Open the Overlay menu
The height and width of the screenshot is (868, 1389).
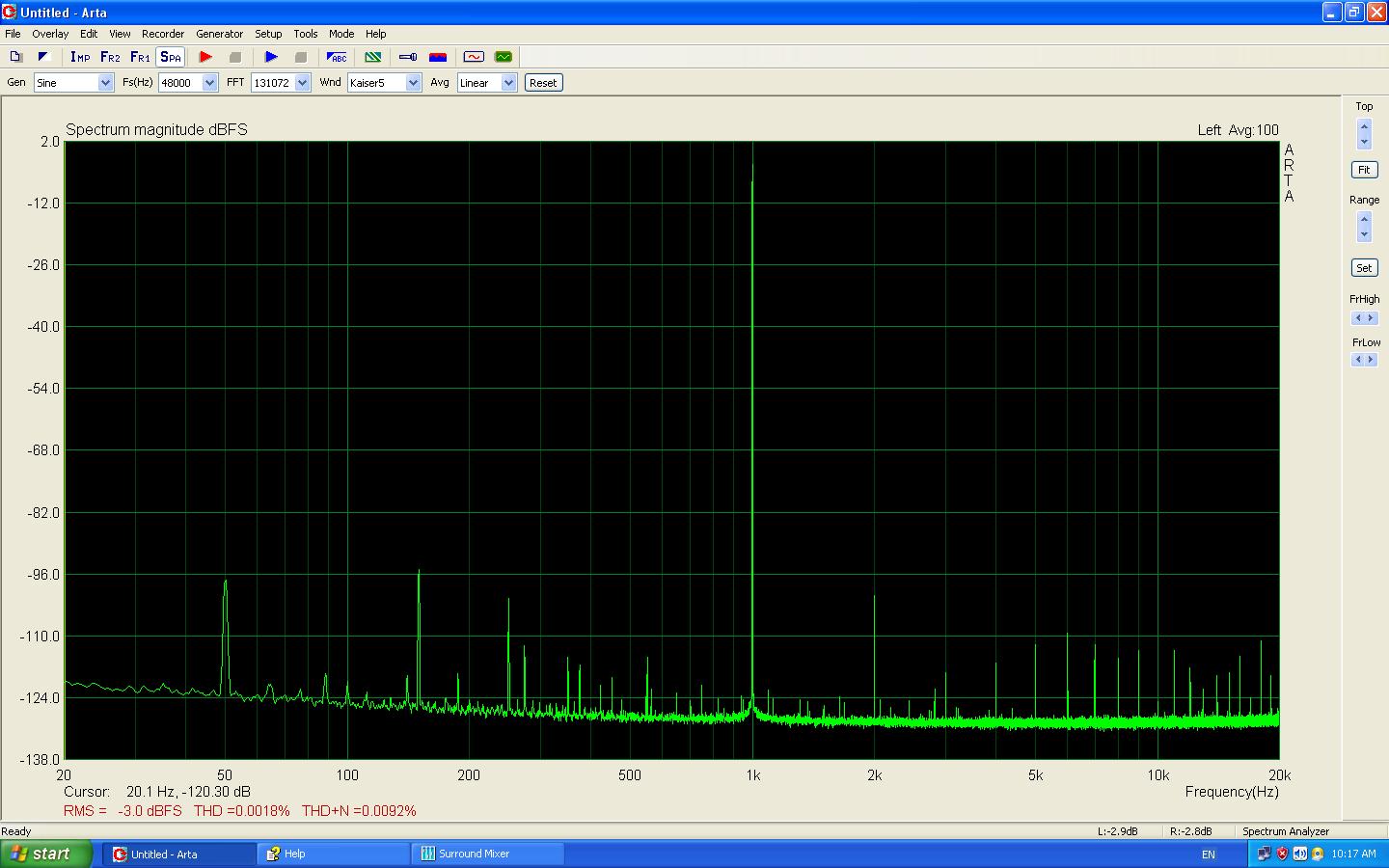pyautogui.click(x=50, y=34)
